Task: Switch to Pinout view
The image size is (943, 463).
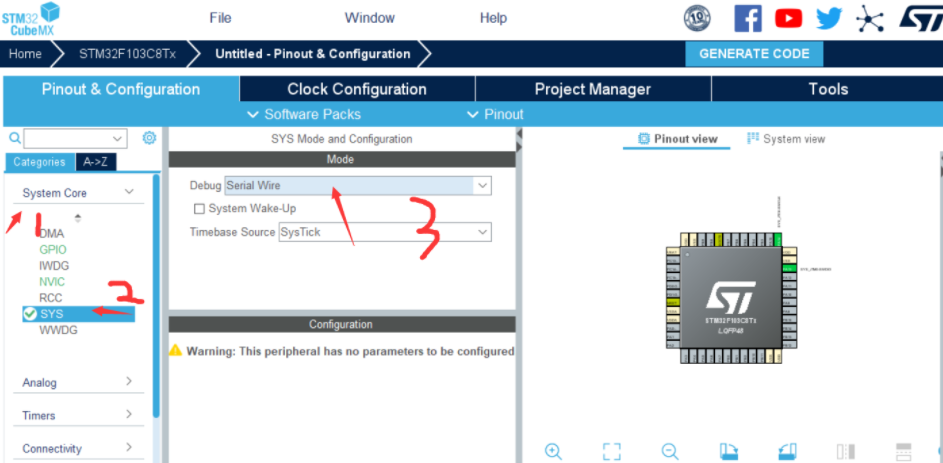Action: pos(677,139)
